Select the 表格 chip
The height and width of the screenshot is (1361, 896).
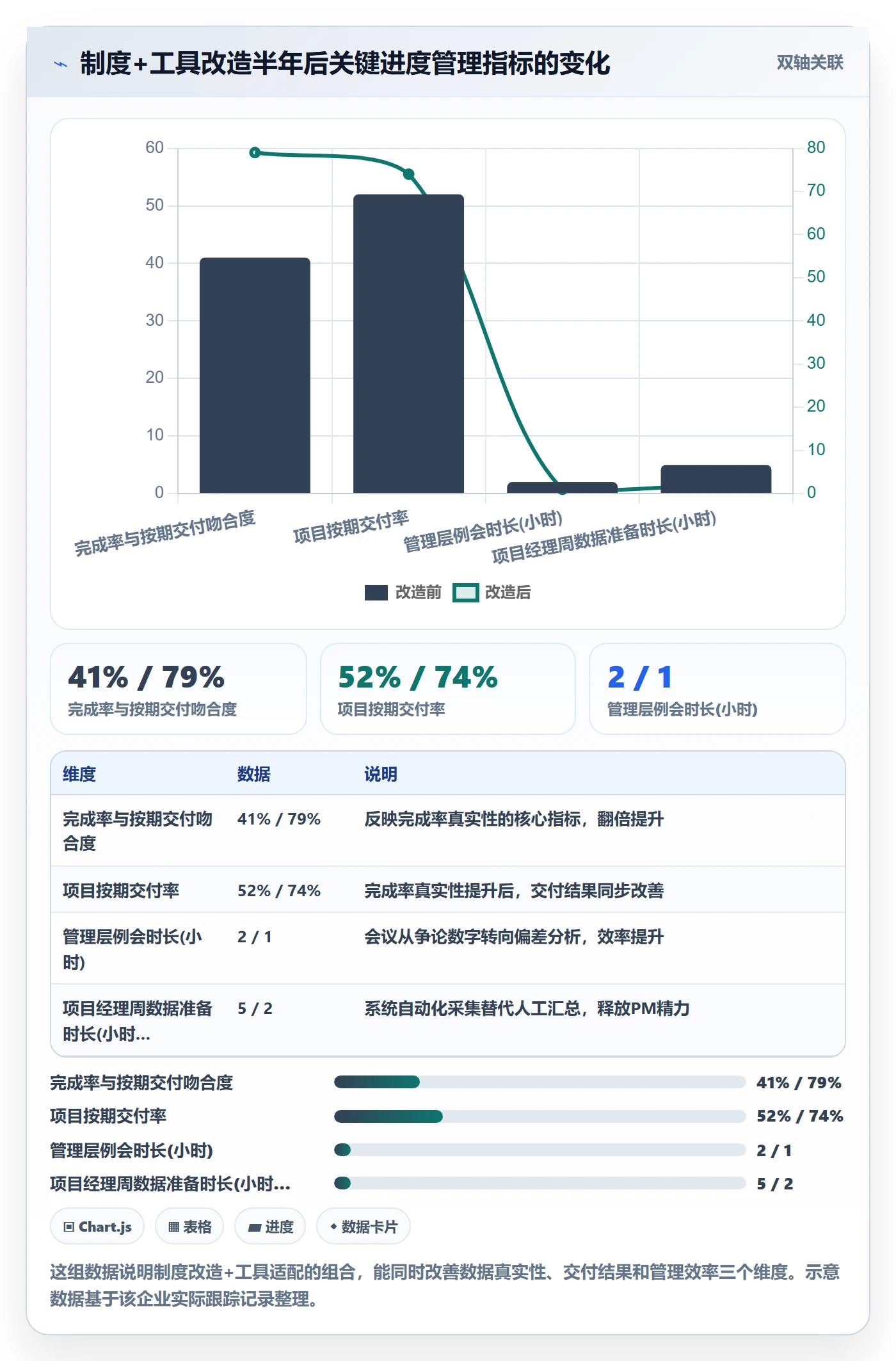point(189,1227)
